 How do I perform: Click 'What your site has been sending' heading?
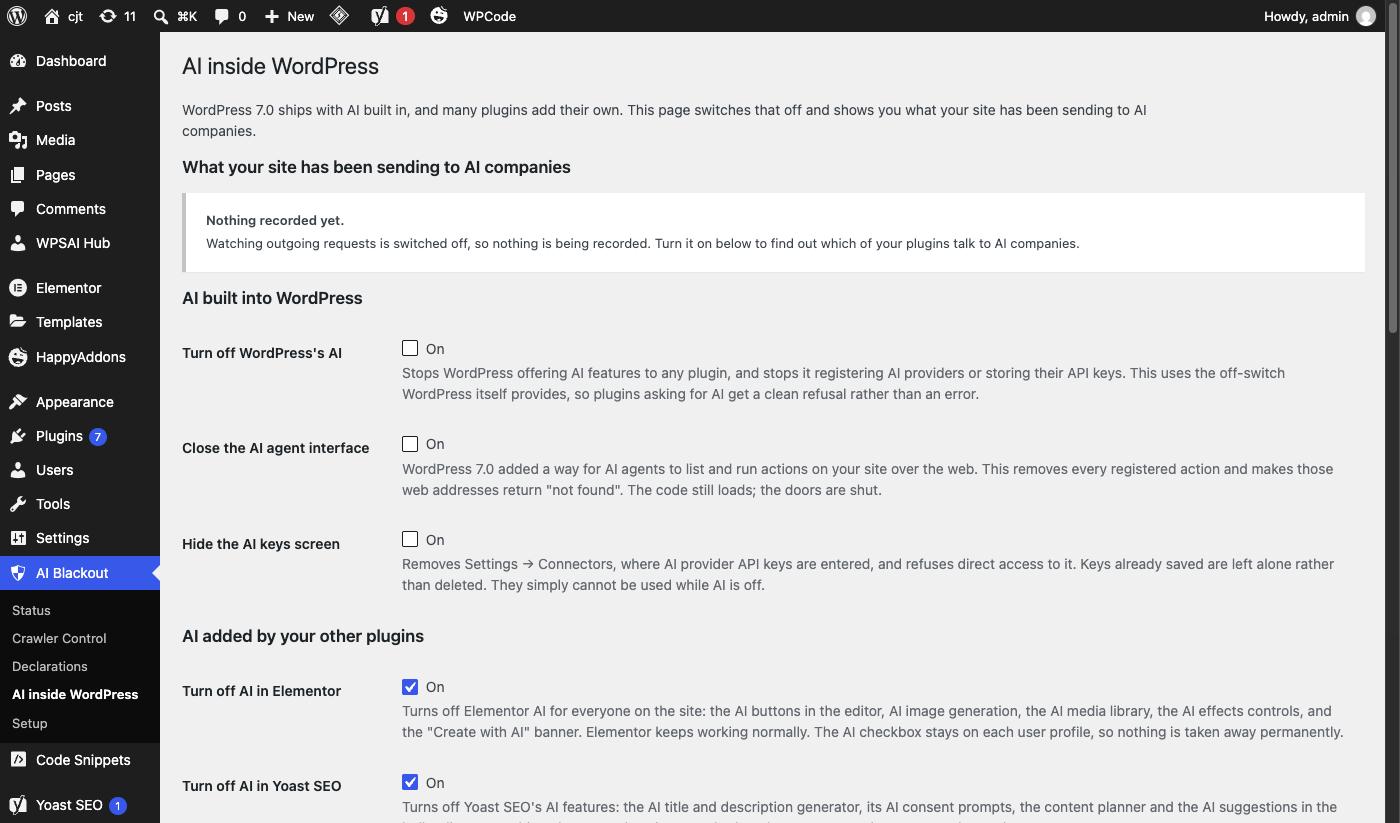pyautogui.click(x=376, y=167)
